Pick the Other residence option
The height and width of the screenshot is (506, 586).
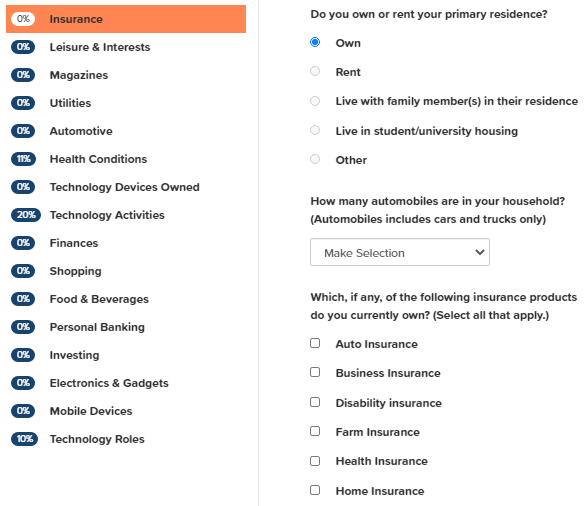click(315, 159)
